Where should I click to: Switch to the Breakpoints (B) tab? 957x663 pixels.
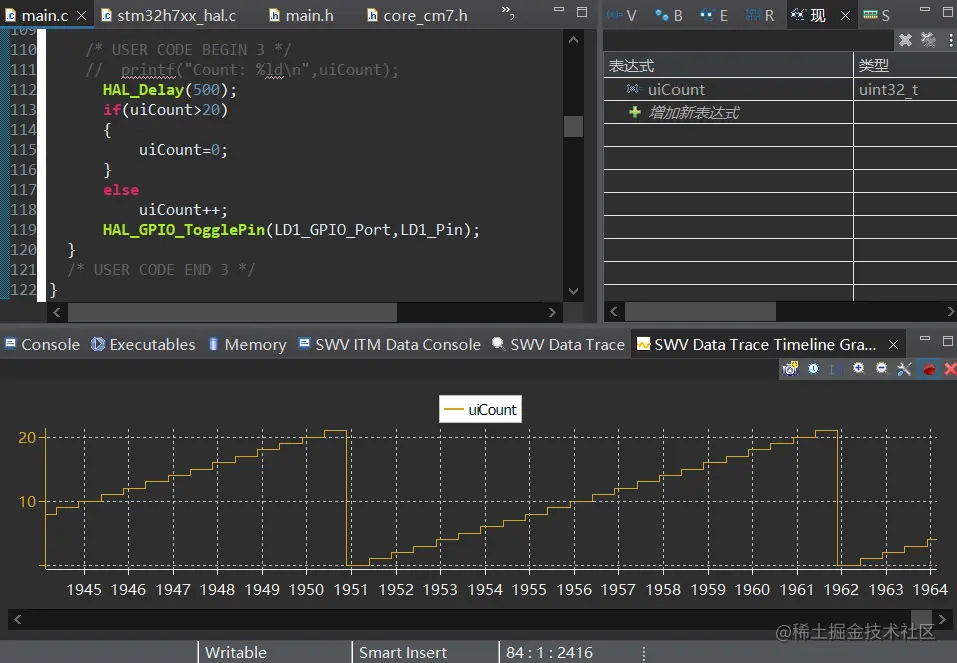coord(668,15)
